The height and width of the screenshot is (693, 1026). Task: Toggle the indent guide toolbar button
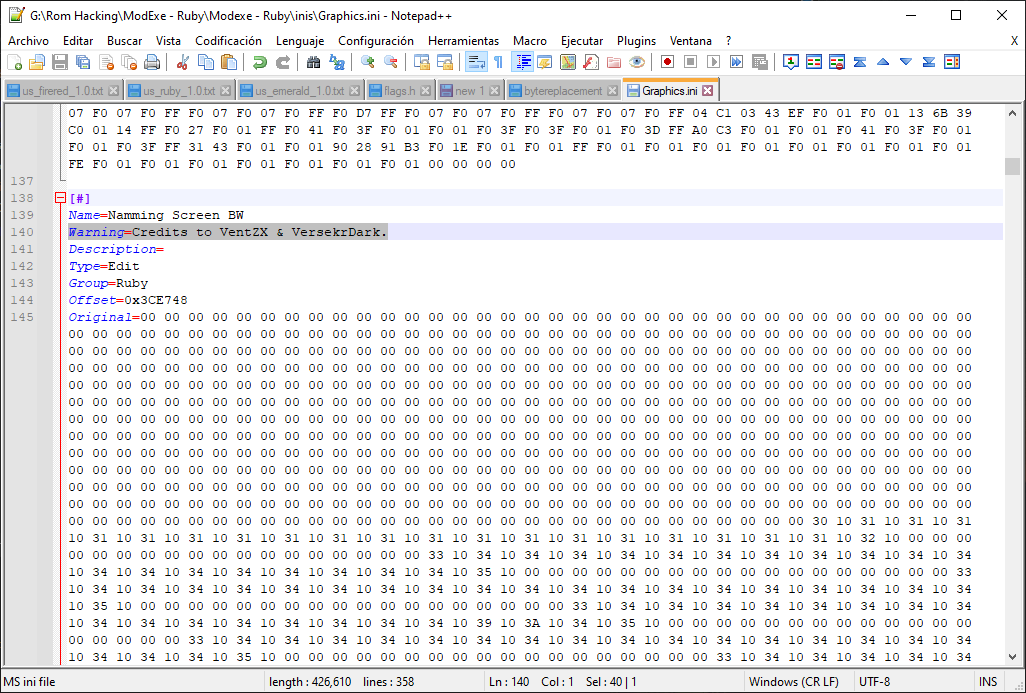point(522,62)
